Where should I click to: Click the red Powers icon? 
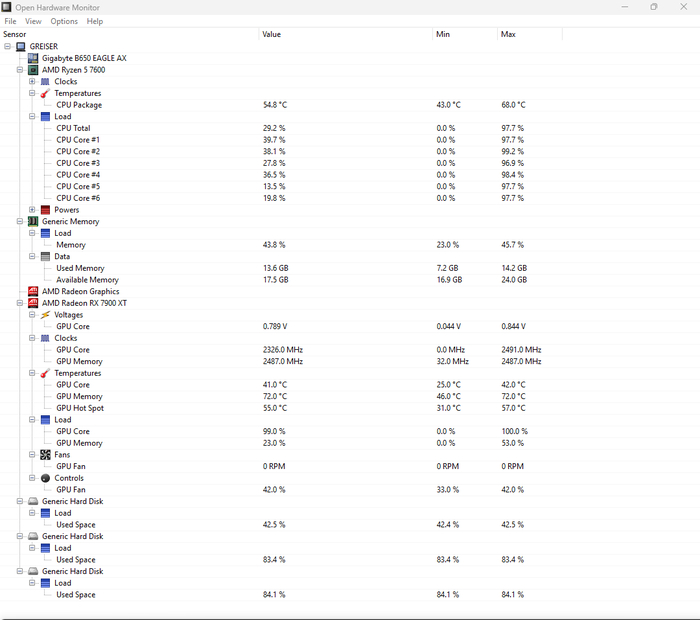point(45,210)
